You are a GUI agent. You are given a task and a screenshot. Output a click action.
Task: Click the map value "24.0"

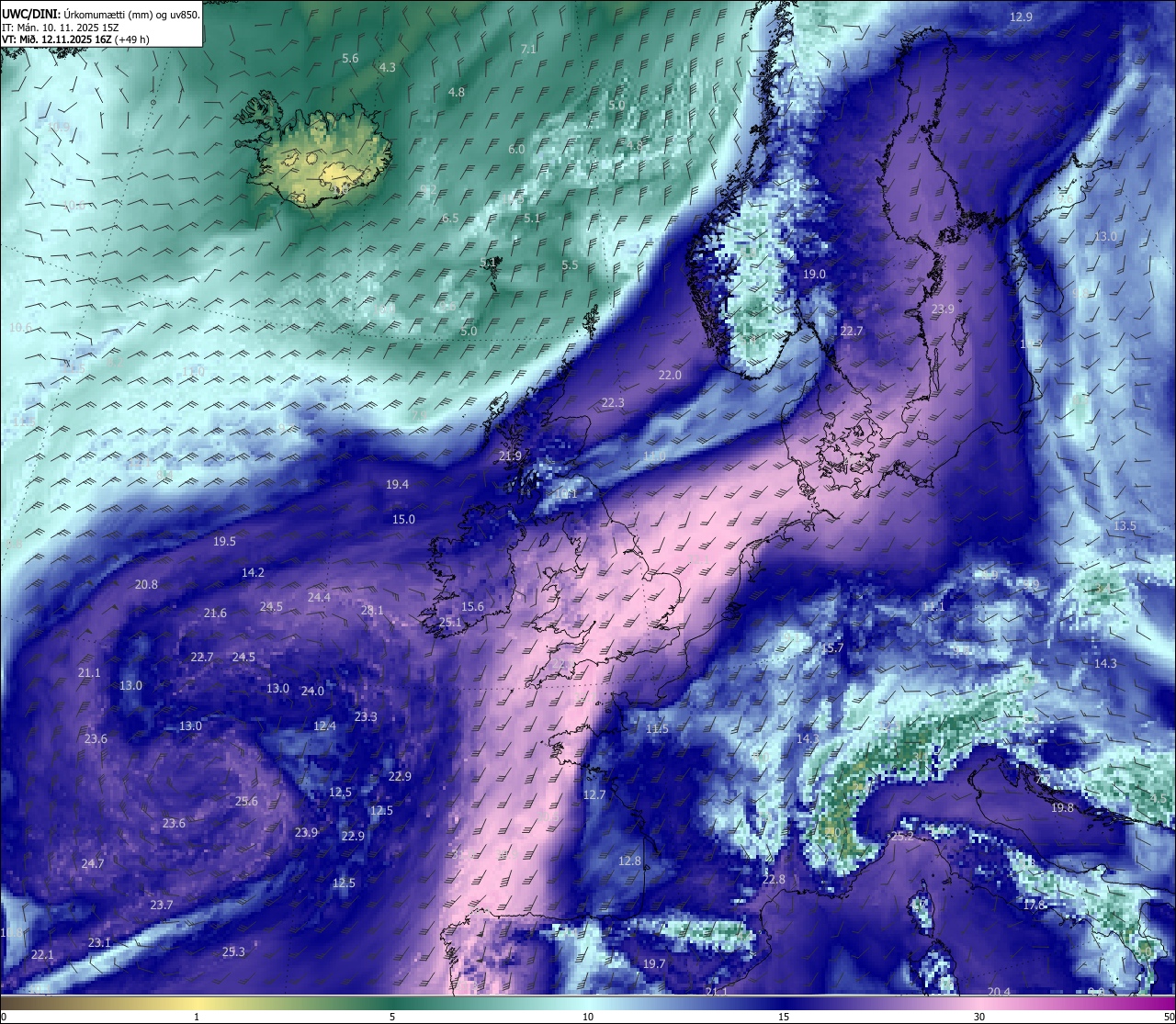point(312,692)
